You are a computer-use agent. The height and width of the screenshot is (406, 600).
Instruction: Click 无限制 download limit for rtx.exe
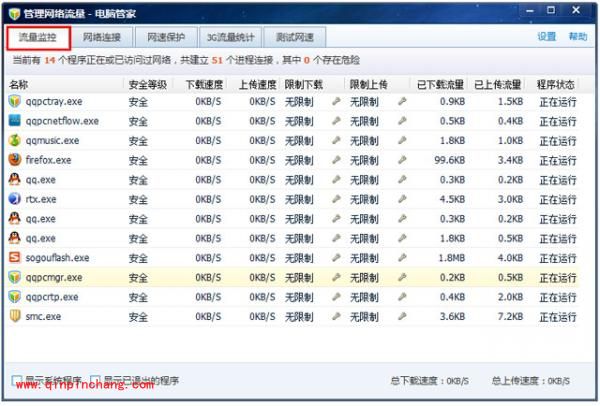(299, 199)
